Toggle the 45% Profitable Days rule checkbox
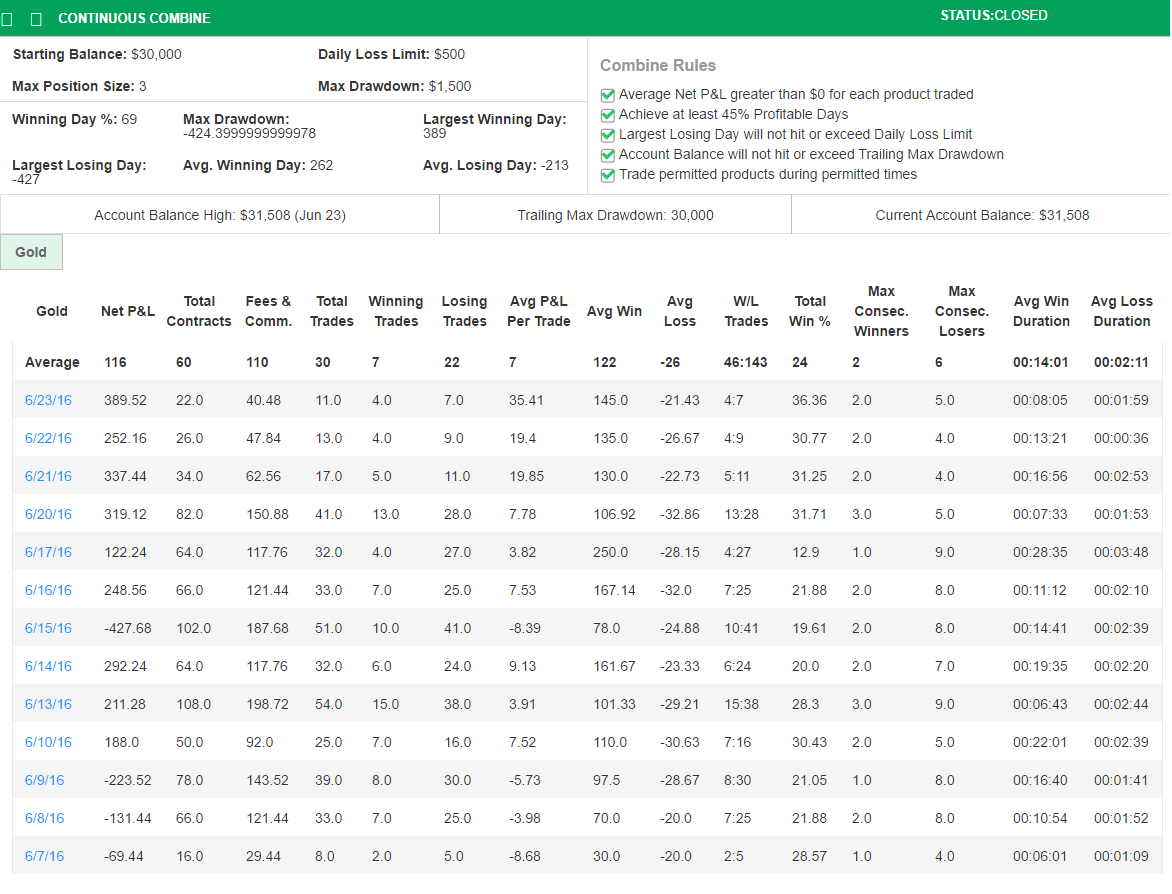This screenshot has width=1172, height=894. (x=607, y=115)
